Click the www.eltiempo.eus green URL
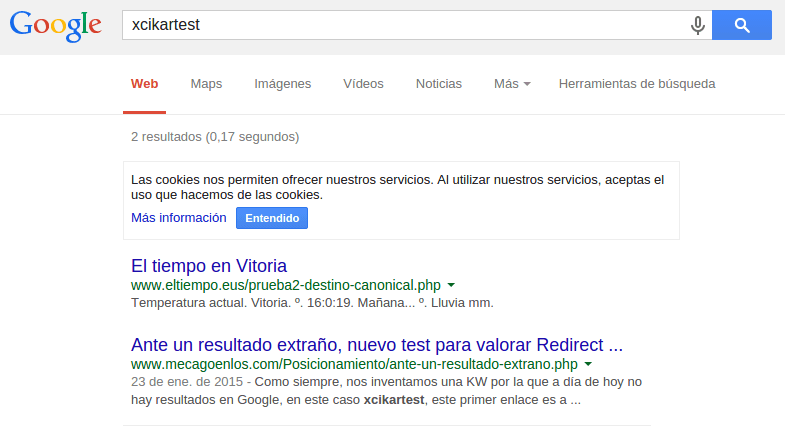785x444 pixels. click(x=286, y=285)
